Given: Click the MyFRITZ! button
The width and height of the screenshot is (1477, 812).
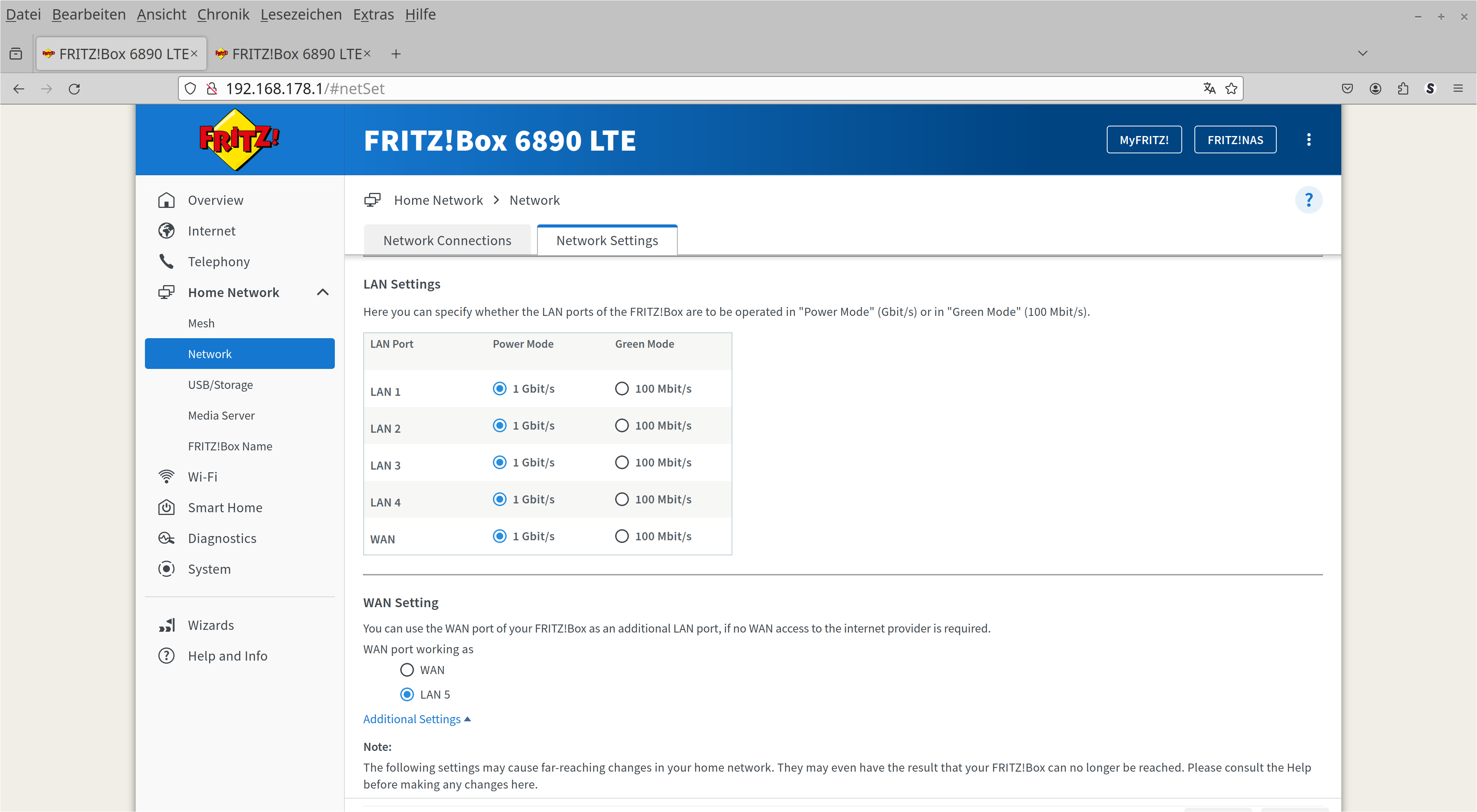Looking at the screenshot, I should pyautogui.click(x=1144, y=140).
